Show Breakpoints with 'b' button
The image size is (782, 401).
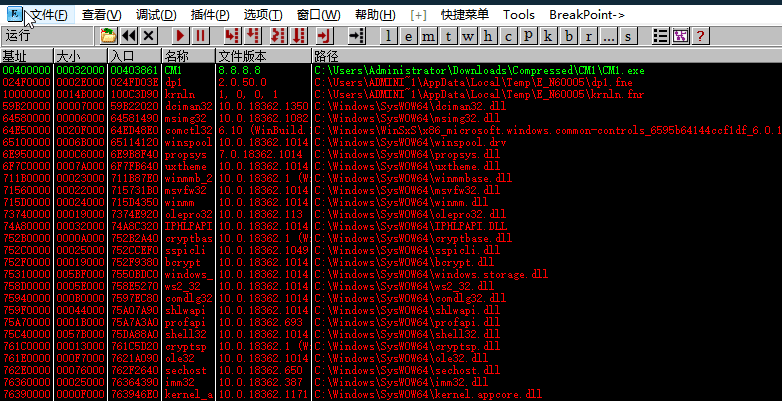pos(569,36)
